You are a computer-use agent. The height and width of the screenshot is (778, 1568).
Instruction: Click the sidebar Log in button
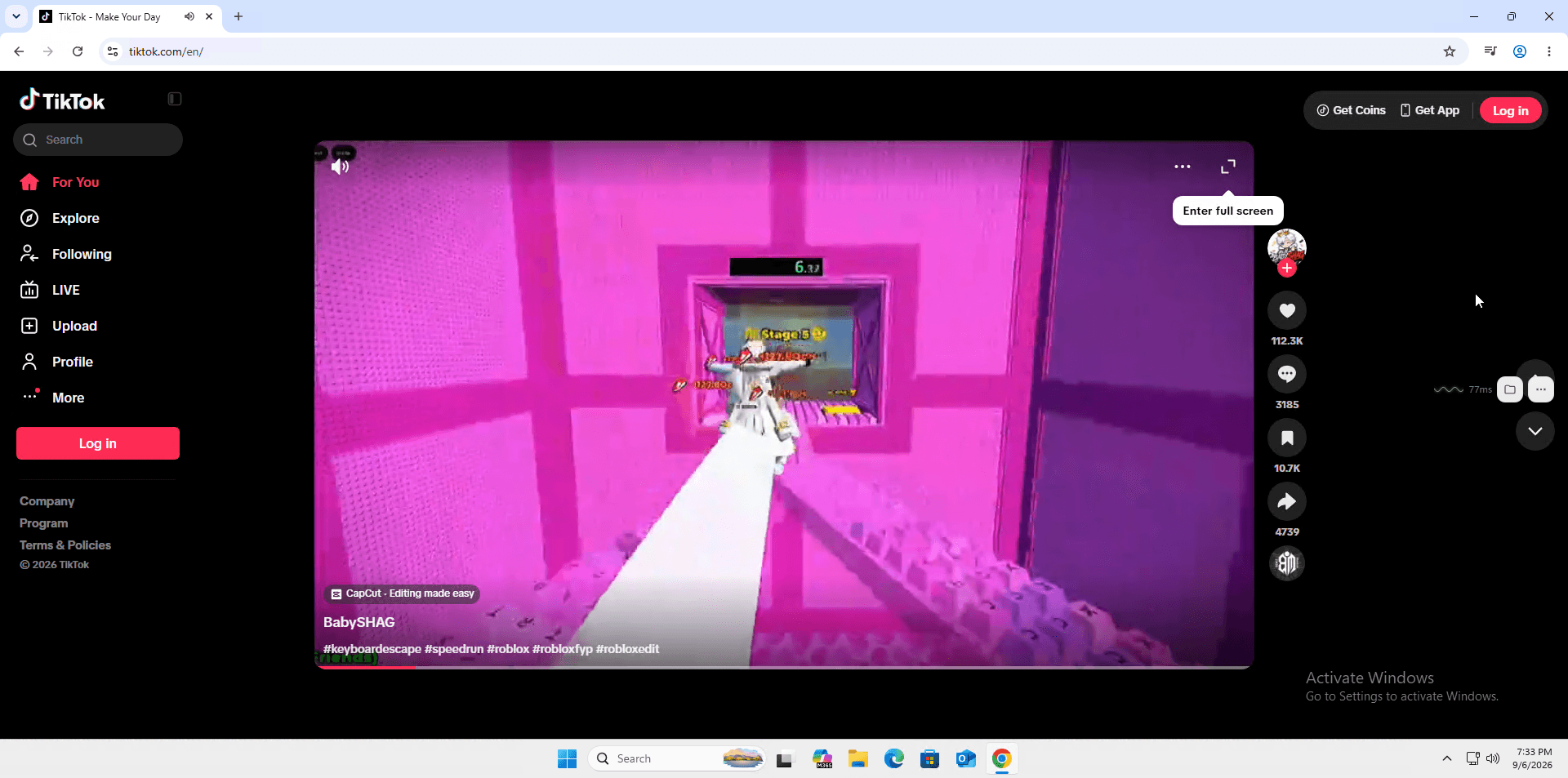click(98, 443)
